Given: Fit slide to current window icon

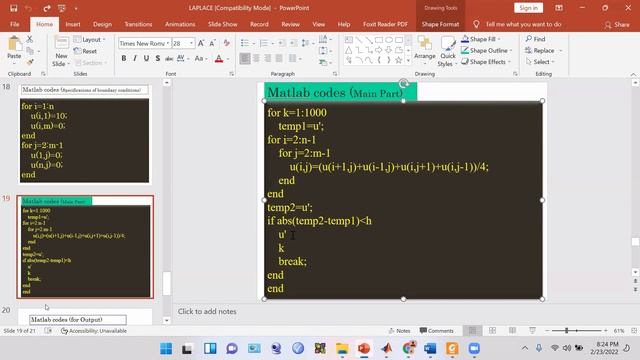Looking at the screenshot, I should pyautogui.click(x=634, y=330).
